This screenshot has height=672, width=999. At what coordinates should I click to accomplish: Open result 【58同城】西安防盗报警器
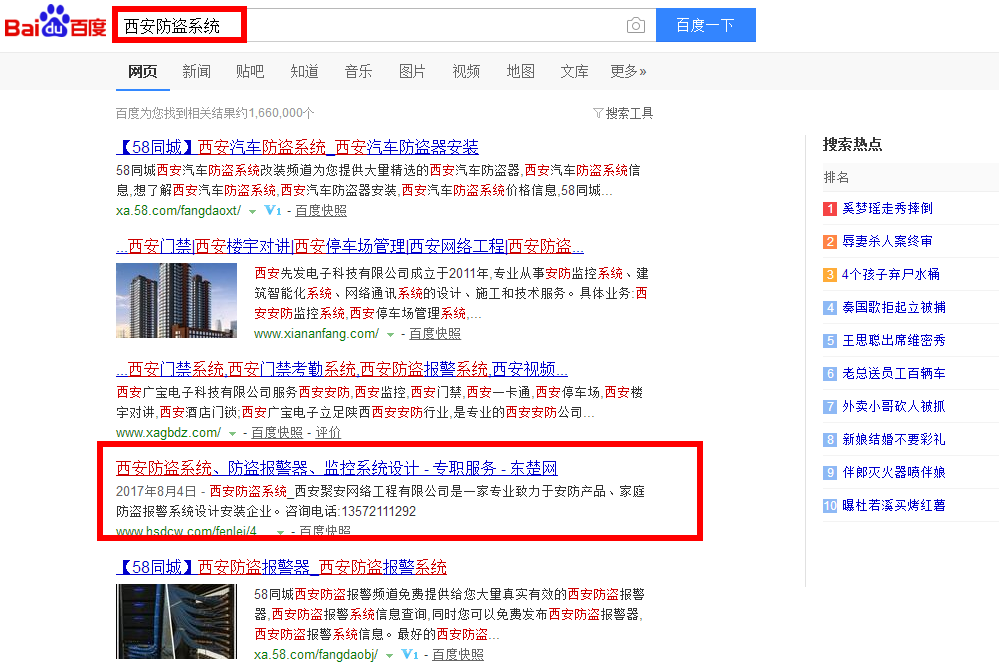[281, 567]
